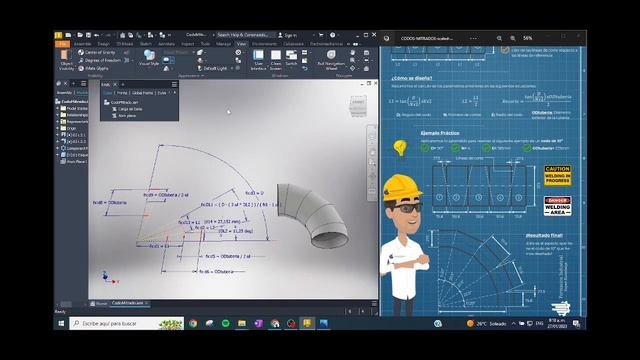Image resolution: width=640 pixels, height=360 pixels.
Task: Open the iLogic panel menu icon
Action: pyautogui.click(x=174, y=84)
